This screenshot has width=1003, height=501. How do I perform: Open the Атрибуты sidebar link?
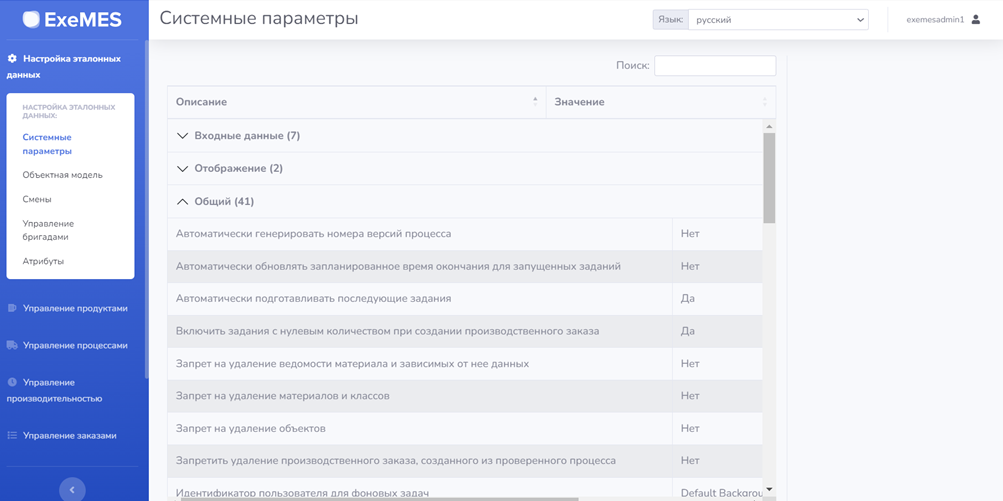[43, 261]
